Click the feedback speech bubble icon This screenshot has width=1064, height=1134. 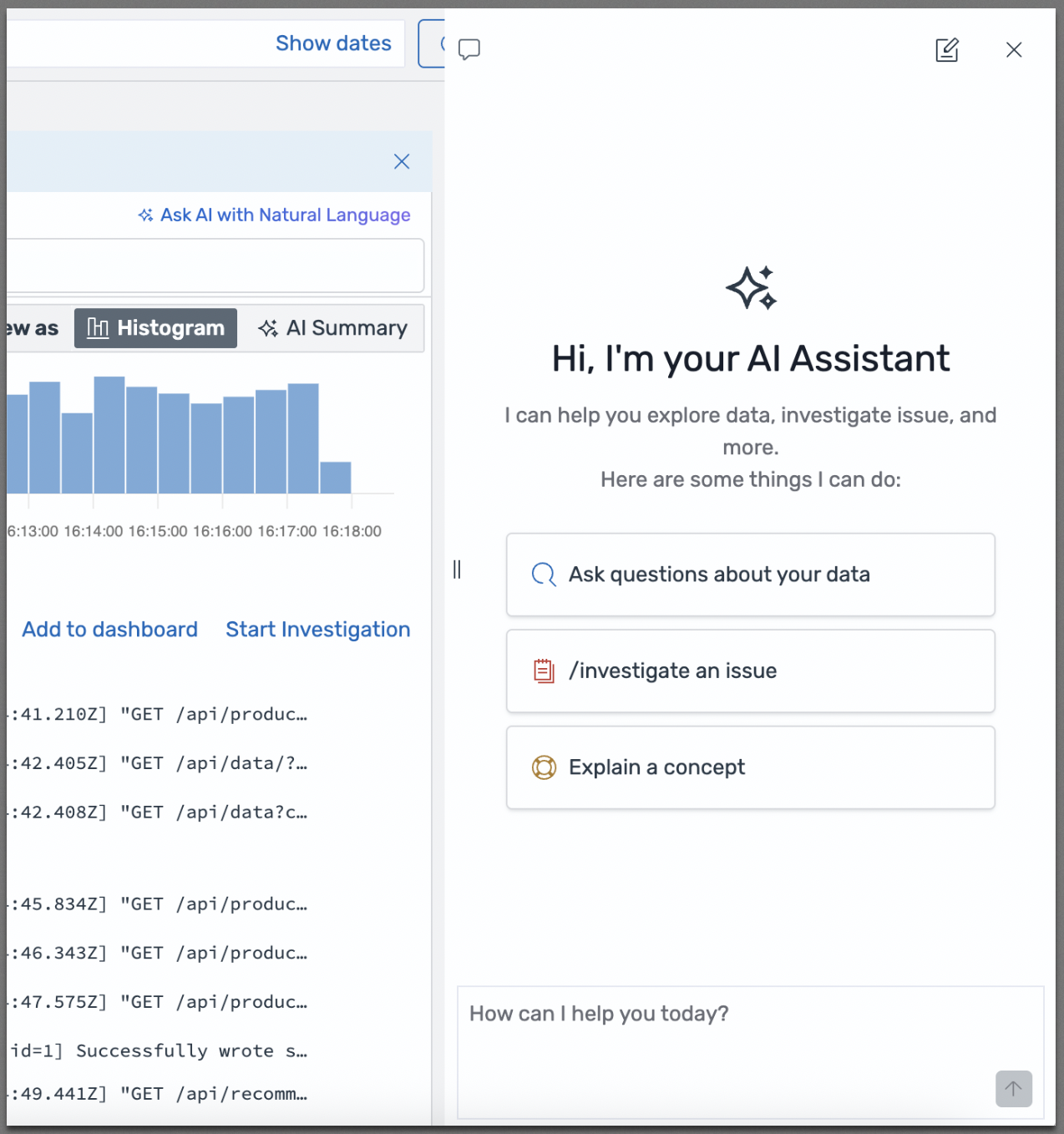pyautogui.click(x=469, y=48)
